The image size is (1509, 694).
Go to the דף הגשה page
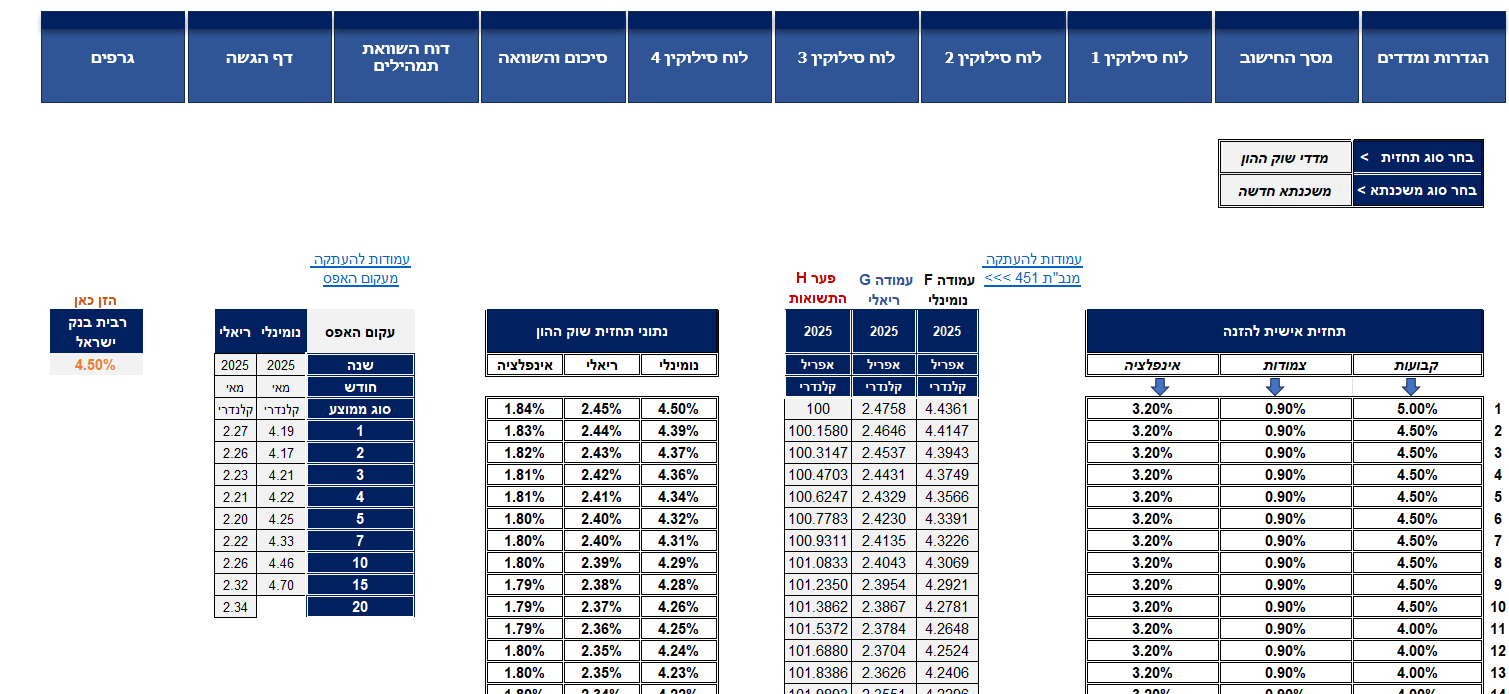click(259, 57)
